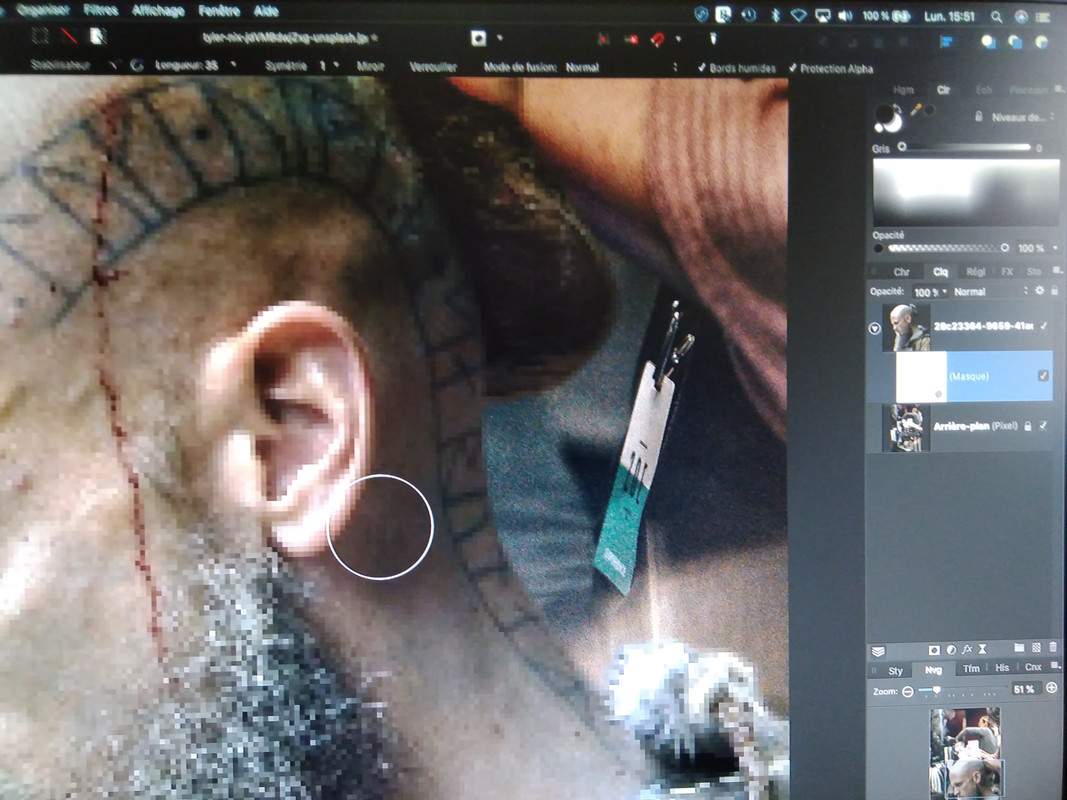The image size is (1067, 800).
Task: Click the Miroir button
Action: pyautogui.click(x=370, y=66)
